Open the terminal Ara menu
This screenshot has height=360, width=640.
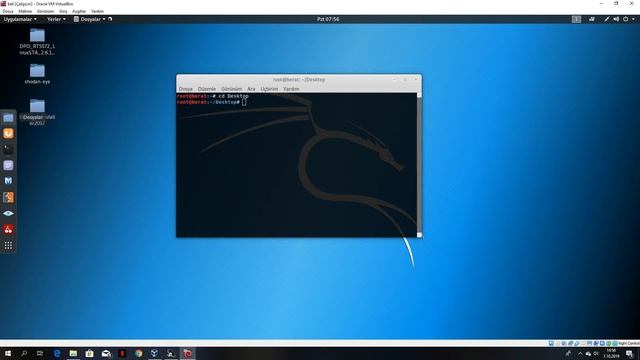coord(251,89)
